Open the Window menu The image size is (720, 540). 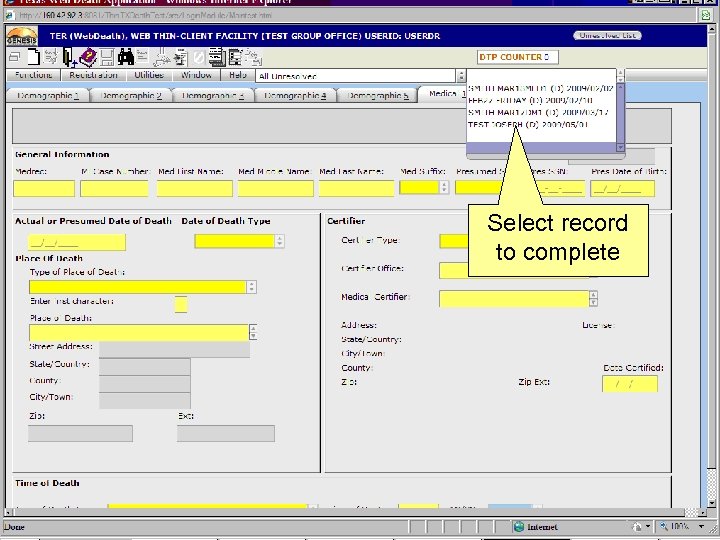(x=196, y=75)
